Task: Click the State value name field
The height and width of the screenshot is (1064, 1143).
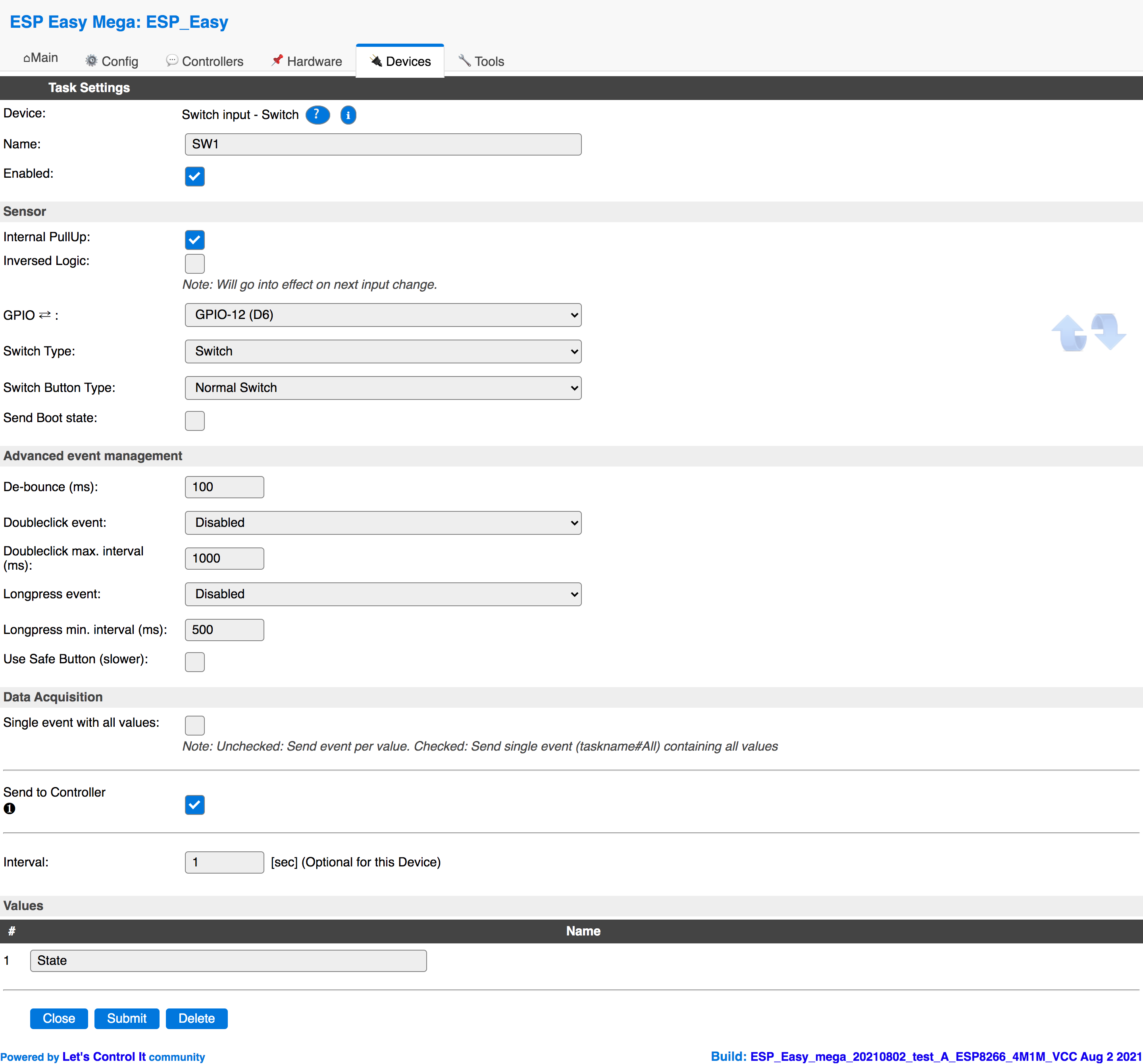Action: tap(228, 960)
